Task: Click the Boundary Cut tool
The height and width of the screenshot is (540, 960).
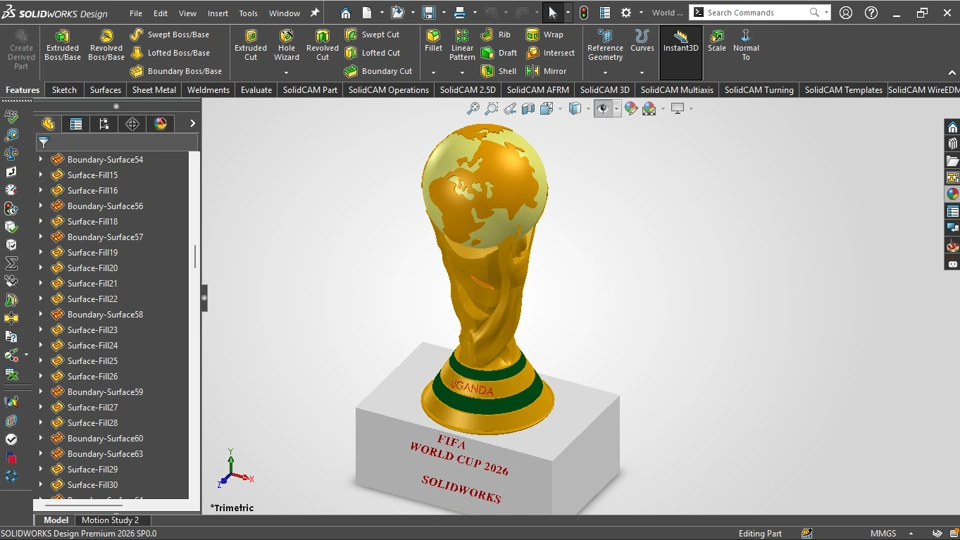Action: [x=378, y=71]
